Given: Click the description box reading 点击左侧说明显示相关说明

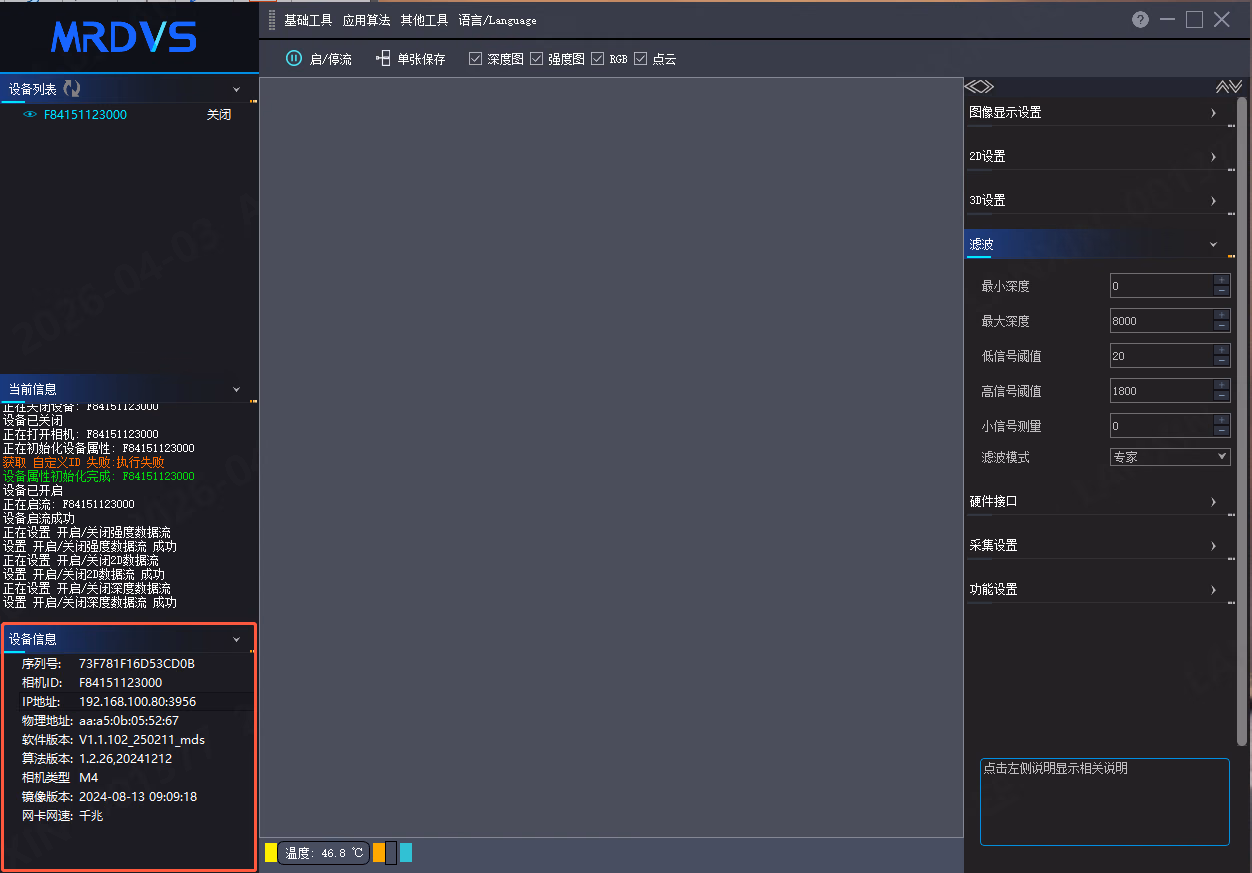Looking at the screenshot, I should (1104, 802).
